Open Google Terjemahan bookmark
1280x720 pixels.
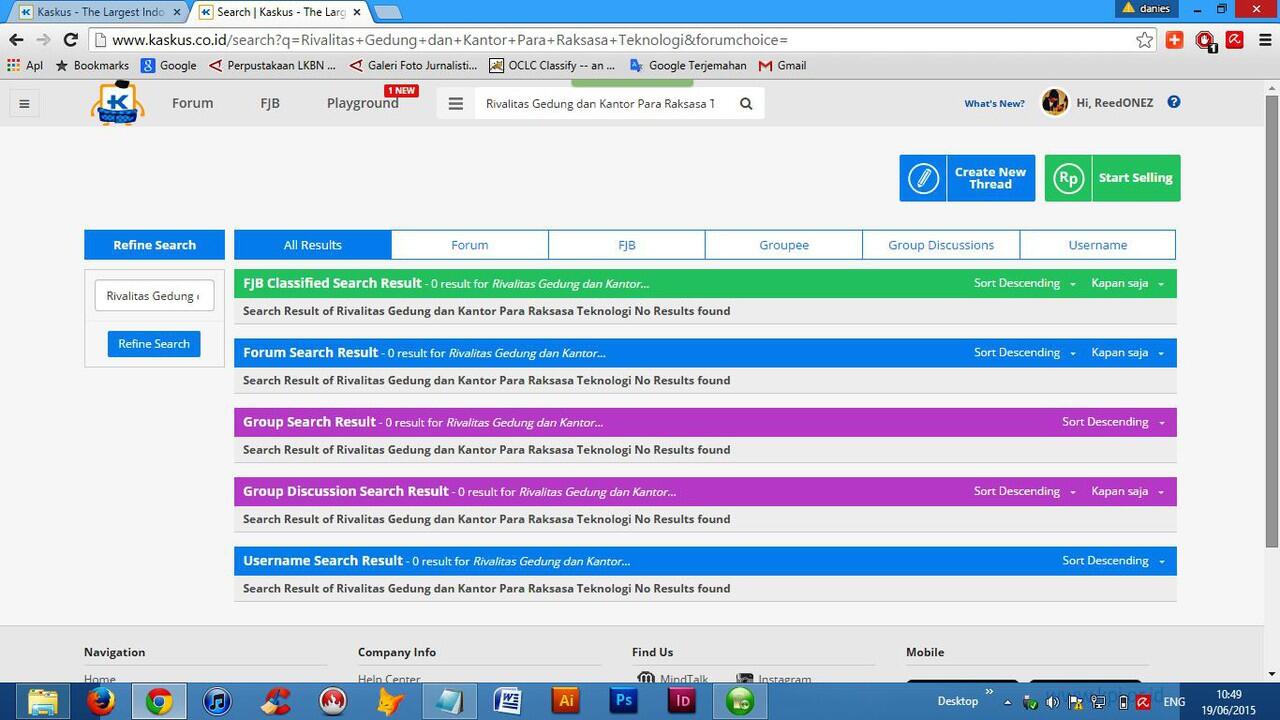tap(688, 65)
